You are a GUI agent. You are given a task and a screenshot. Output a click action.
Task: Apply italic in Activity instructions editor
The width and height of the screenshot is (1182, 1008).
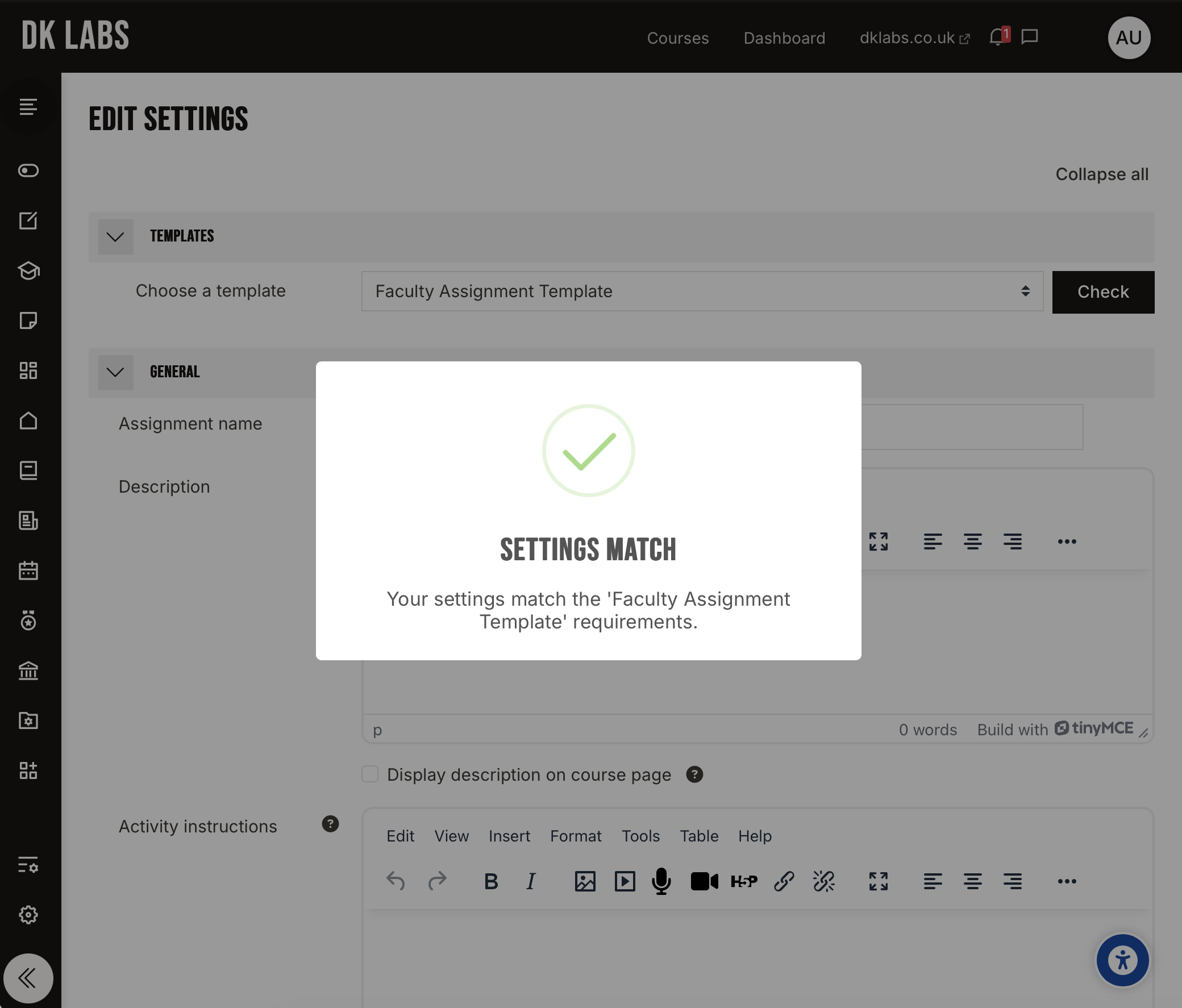(531, 881)
